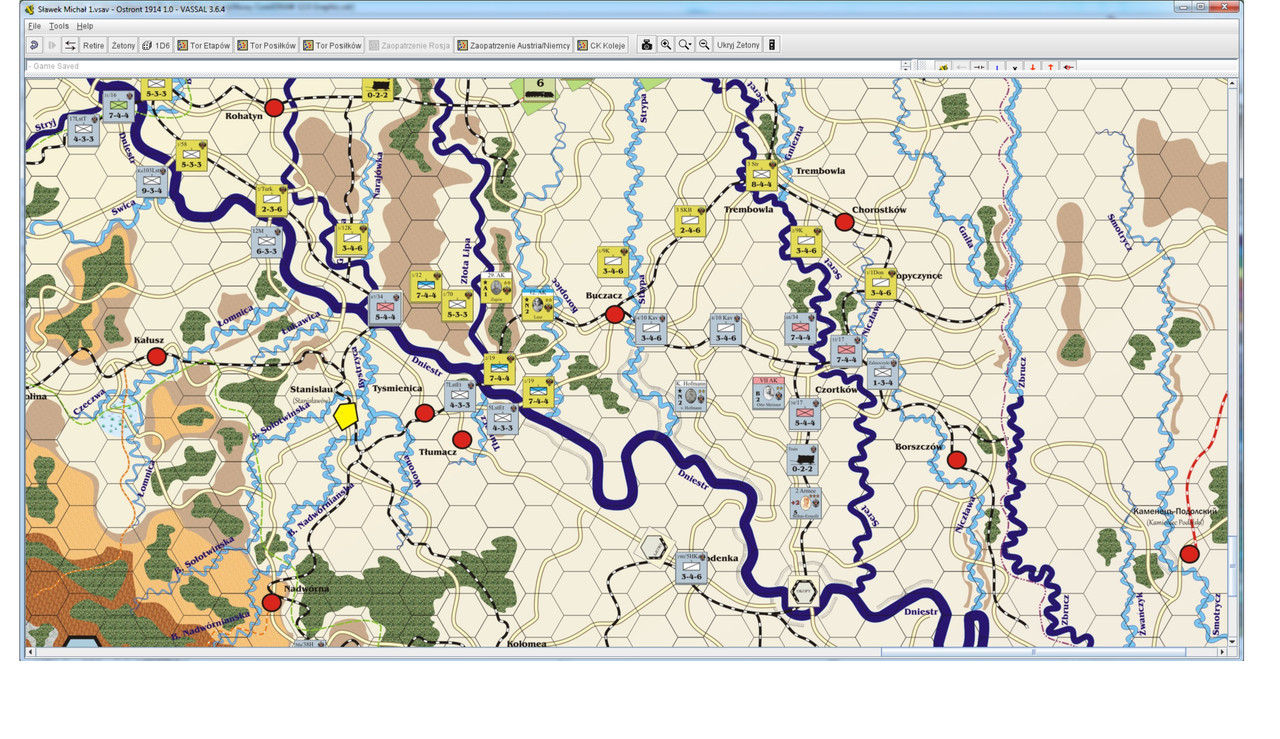Click the Game Saved log line
Image resolution: width=1280 pixels, height=739 pixels.
[x=463, y=66]
